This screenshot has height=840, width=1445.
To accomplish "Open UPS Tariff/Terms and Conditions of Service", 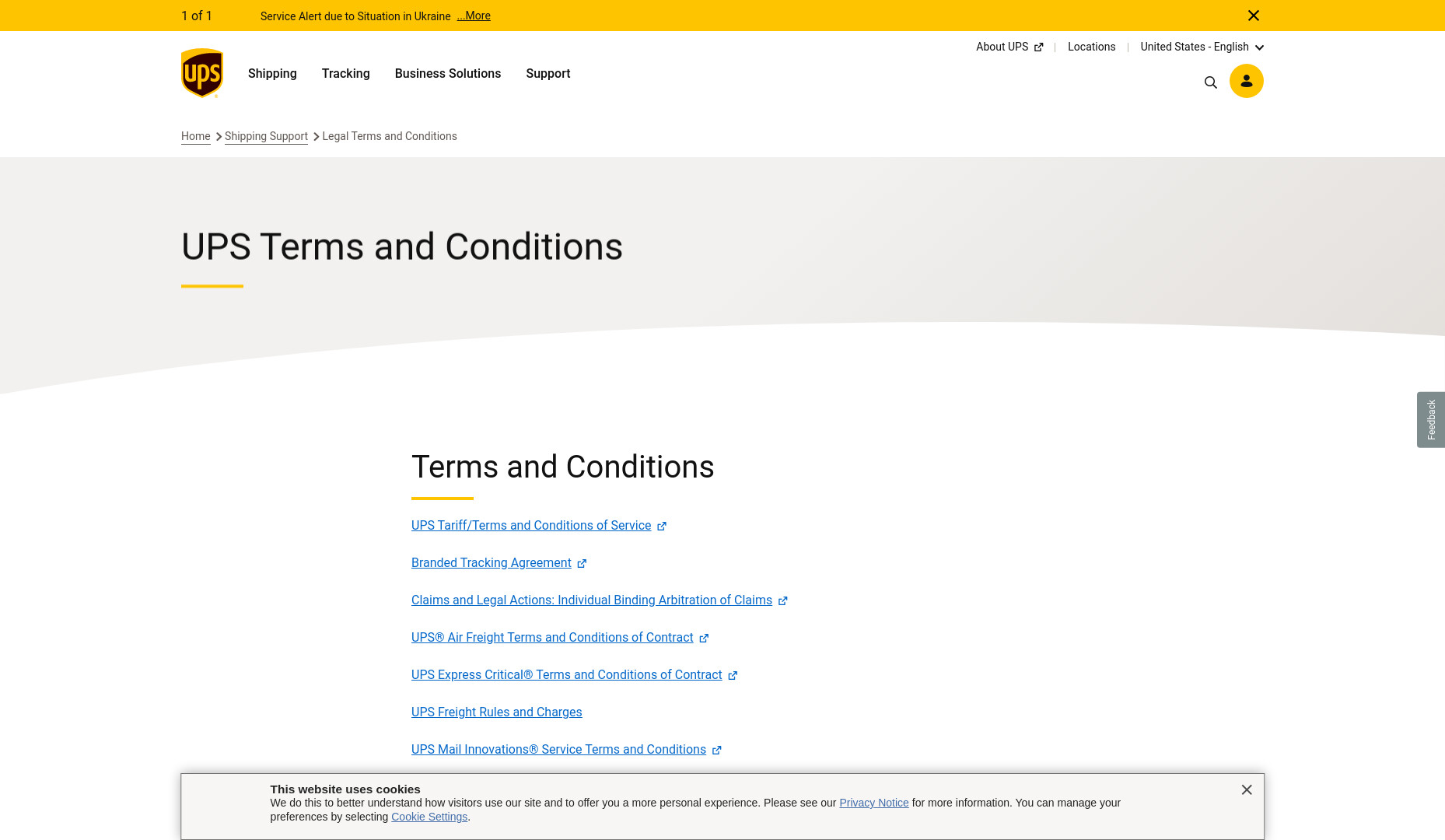I will point(531,526).
